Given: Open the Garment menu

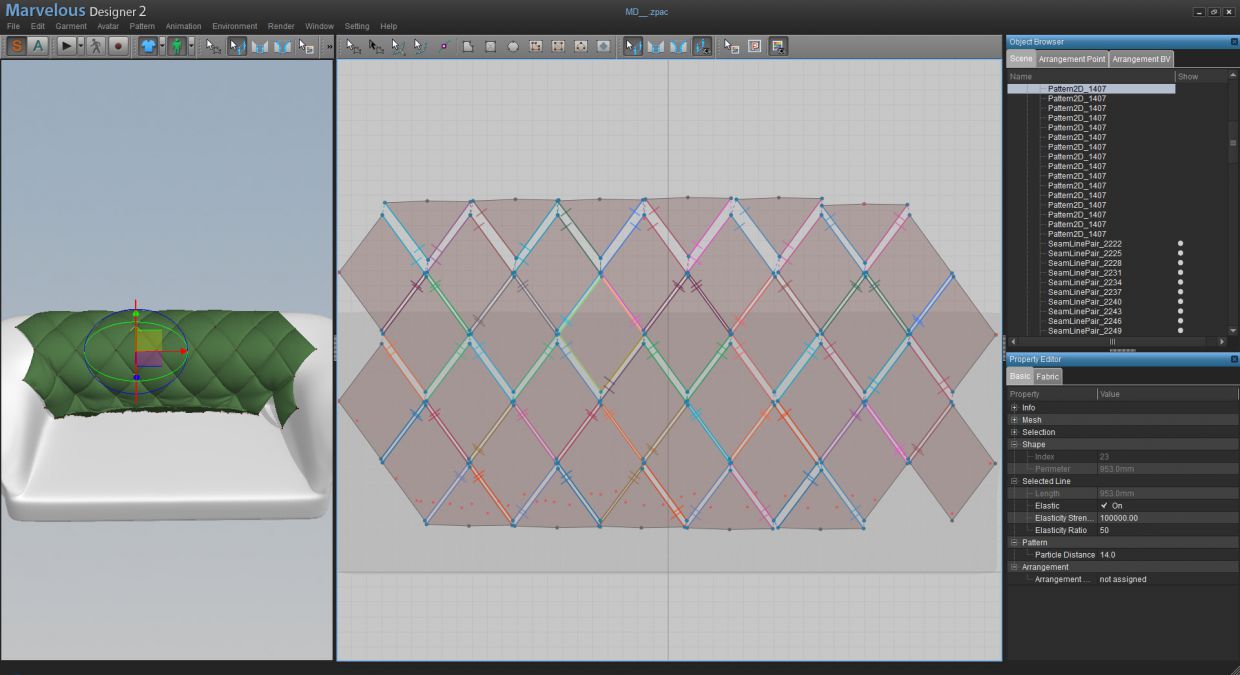Looking at the screenshot, I should coord(70,26).
